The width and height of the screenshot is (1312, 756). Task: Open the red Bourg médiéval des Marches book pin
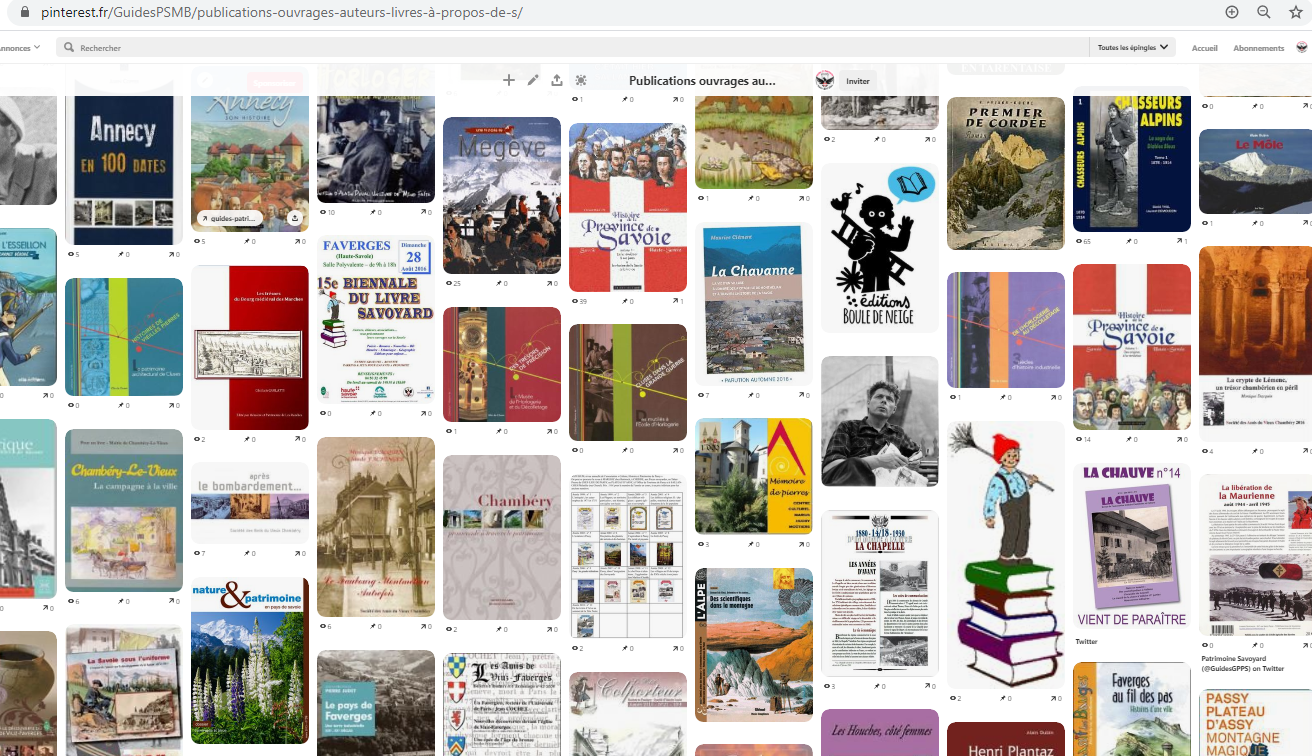(x=250, y=347)
